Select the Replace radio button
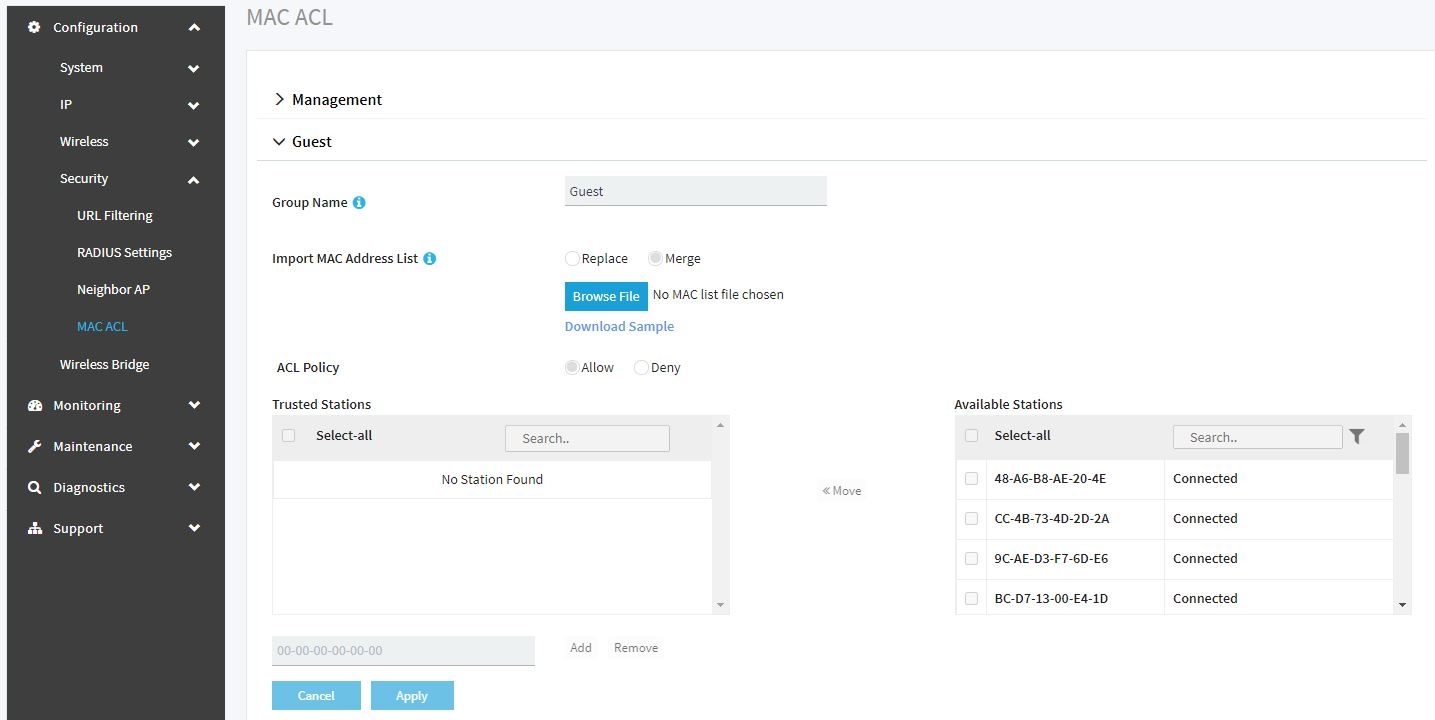This screenshot has width=1435, height=720. (573, 258)
